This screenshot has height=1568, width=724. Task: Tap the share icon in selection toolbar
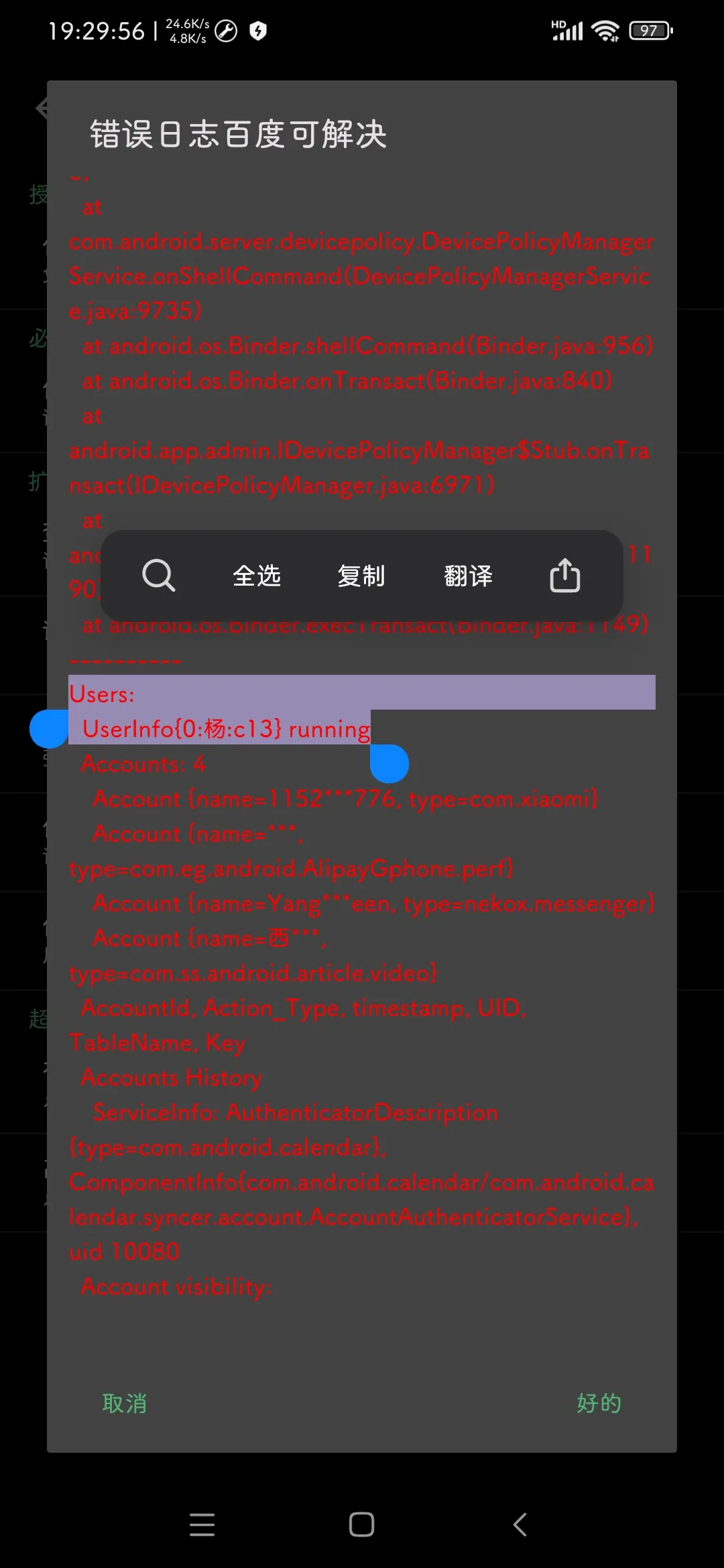click(565, 576)
